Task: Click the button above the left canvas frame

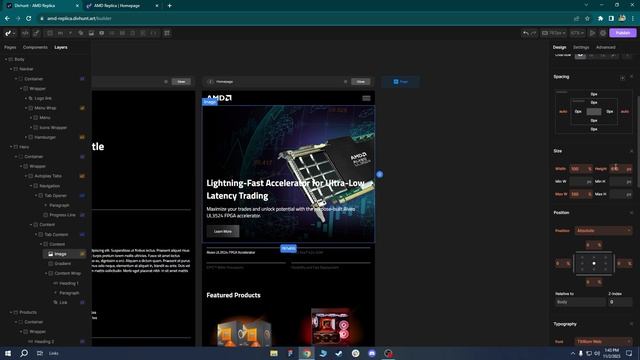Action: [x=181, y=82]
